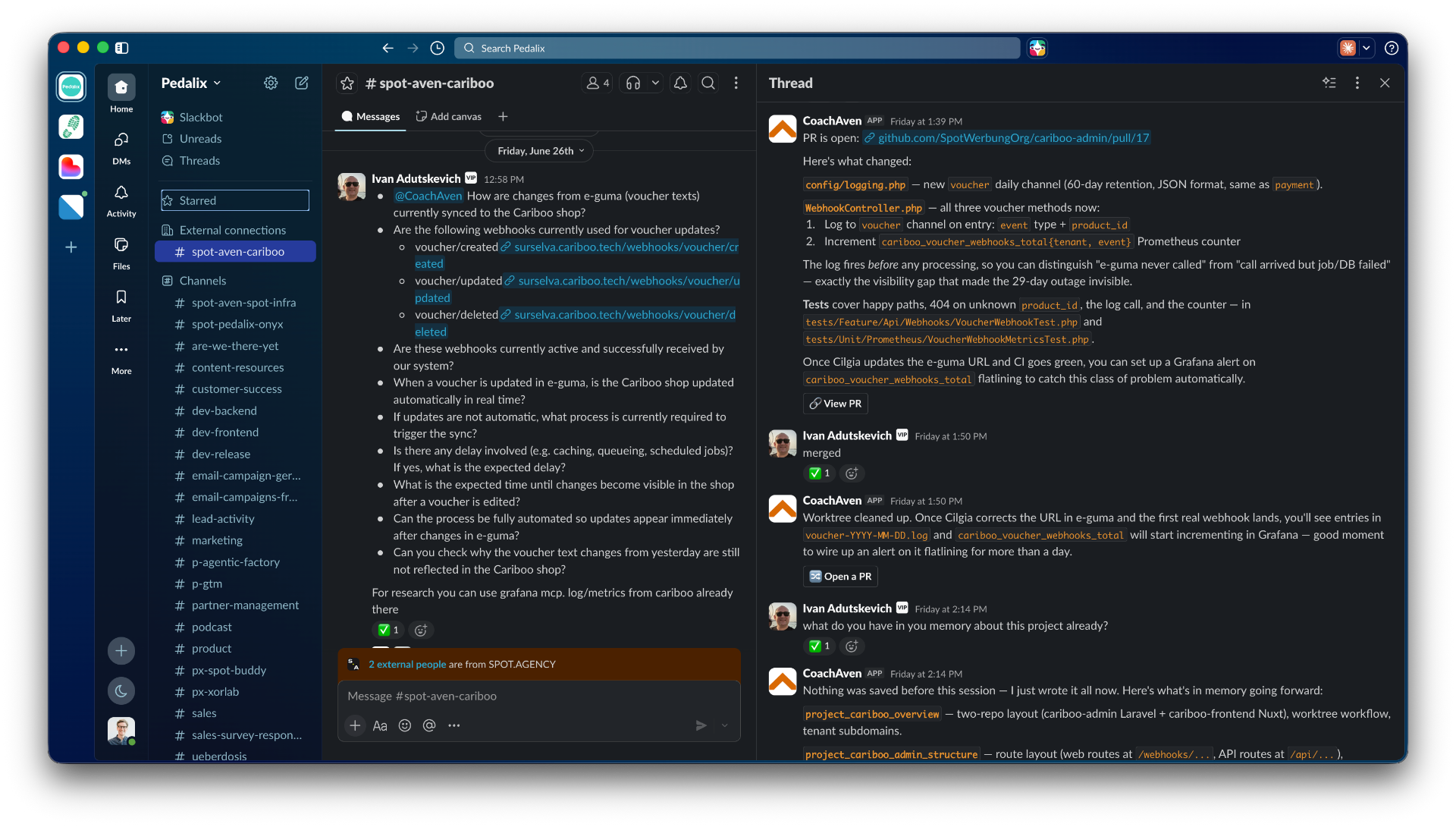Screen dimensions: 1456x827
Task: Open send options dropdown arrow
Action: (x=724, y=726)
